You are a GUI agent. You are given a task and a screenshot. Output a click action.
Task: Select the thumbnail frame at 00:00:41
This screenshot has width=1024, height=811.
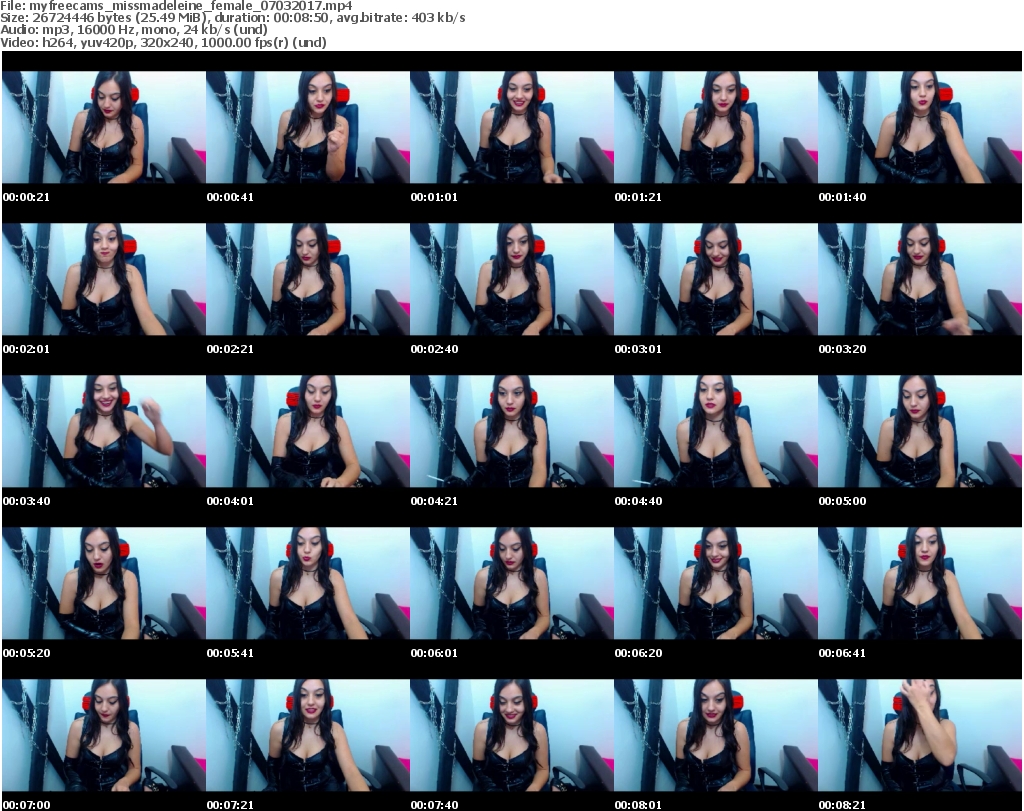(x=308, y=127)
